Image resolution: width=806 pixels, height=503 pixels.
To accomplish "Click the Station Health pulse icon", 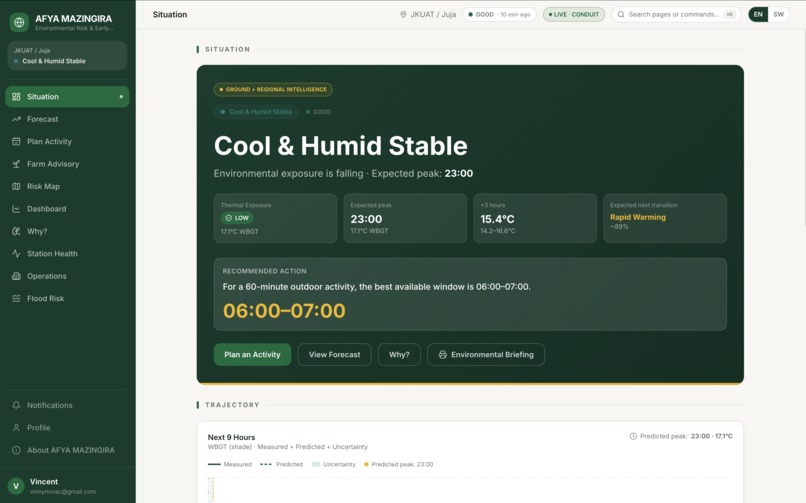I will click(16, 254).
